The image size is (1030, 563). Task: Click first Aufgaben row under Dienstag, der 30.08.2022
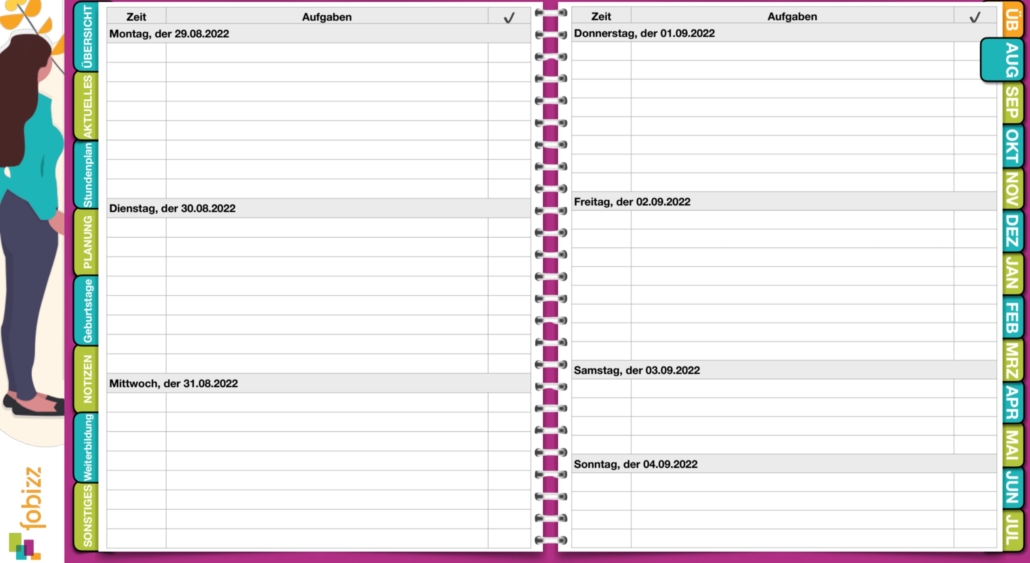[x=327, y=227]
